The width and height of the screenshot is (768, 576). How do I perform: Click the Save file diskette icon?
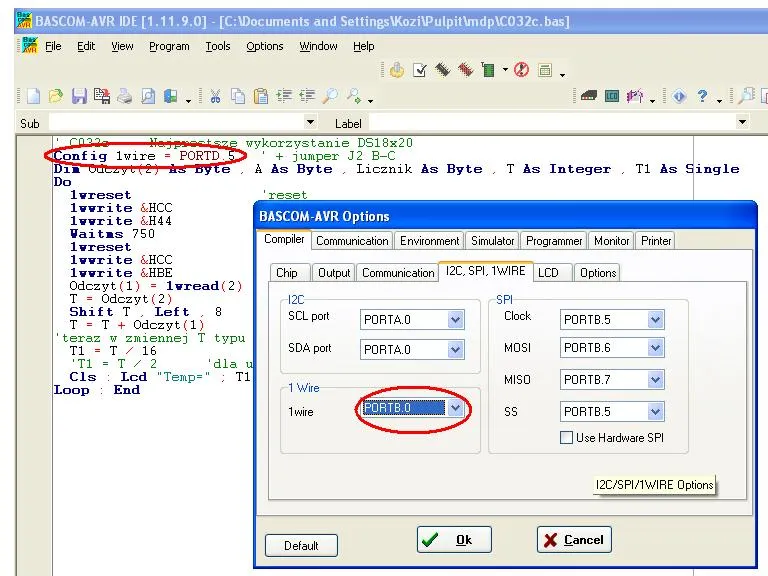click(x=78, y=97)
